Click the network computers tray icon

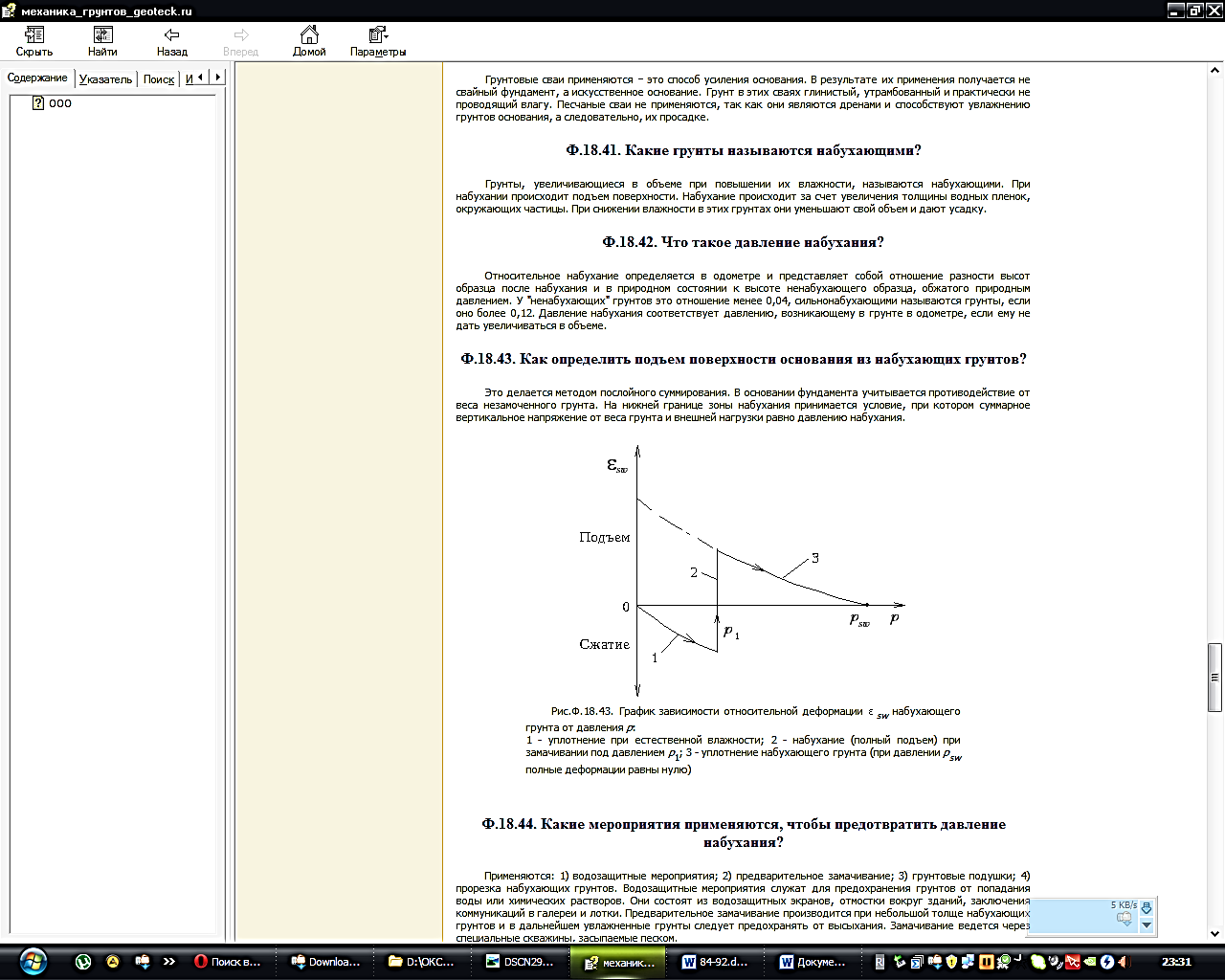[968, 962]
